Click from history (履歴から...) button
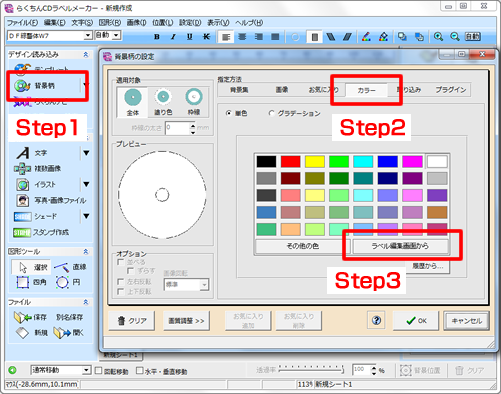501x394 pixels. point(428,266)
